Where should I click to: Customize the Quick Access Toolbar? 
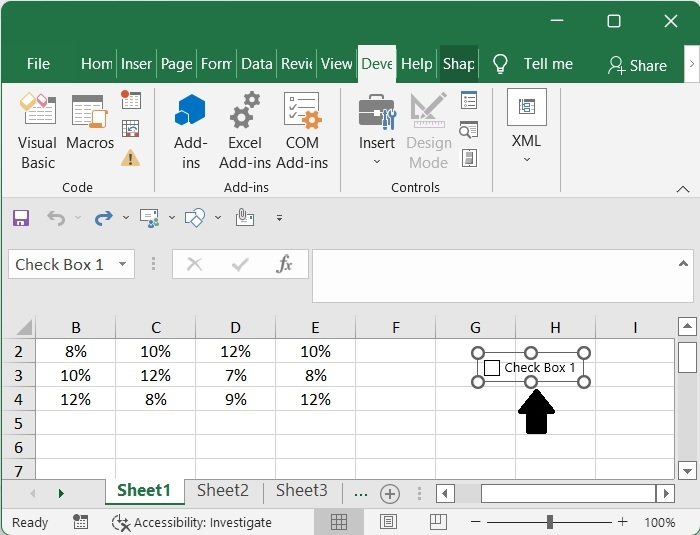(x=279, y=218)
